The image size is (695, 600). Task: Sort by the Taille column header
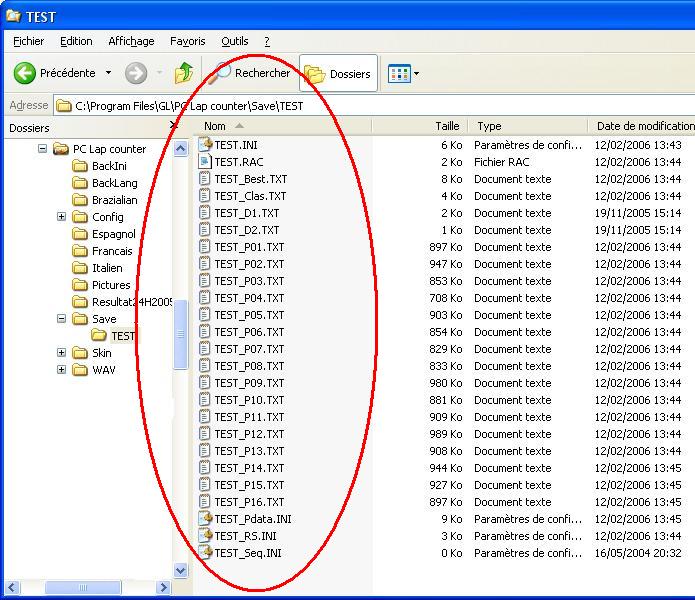tap(420, 126)
